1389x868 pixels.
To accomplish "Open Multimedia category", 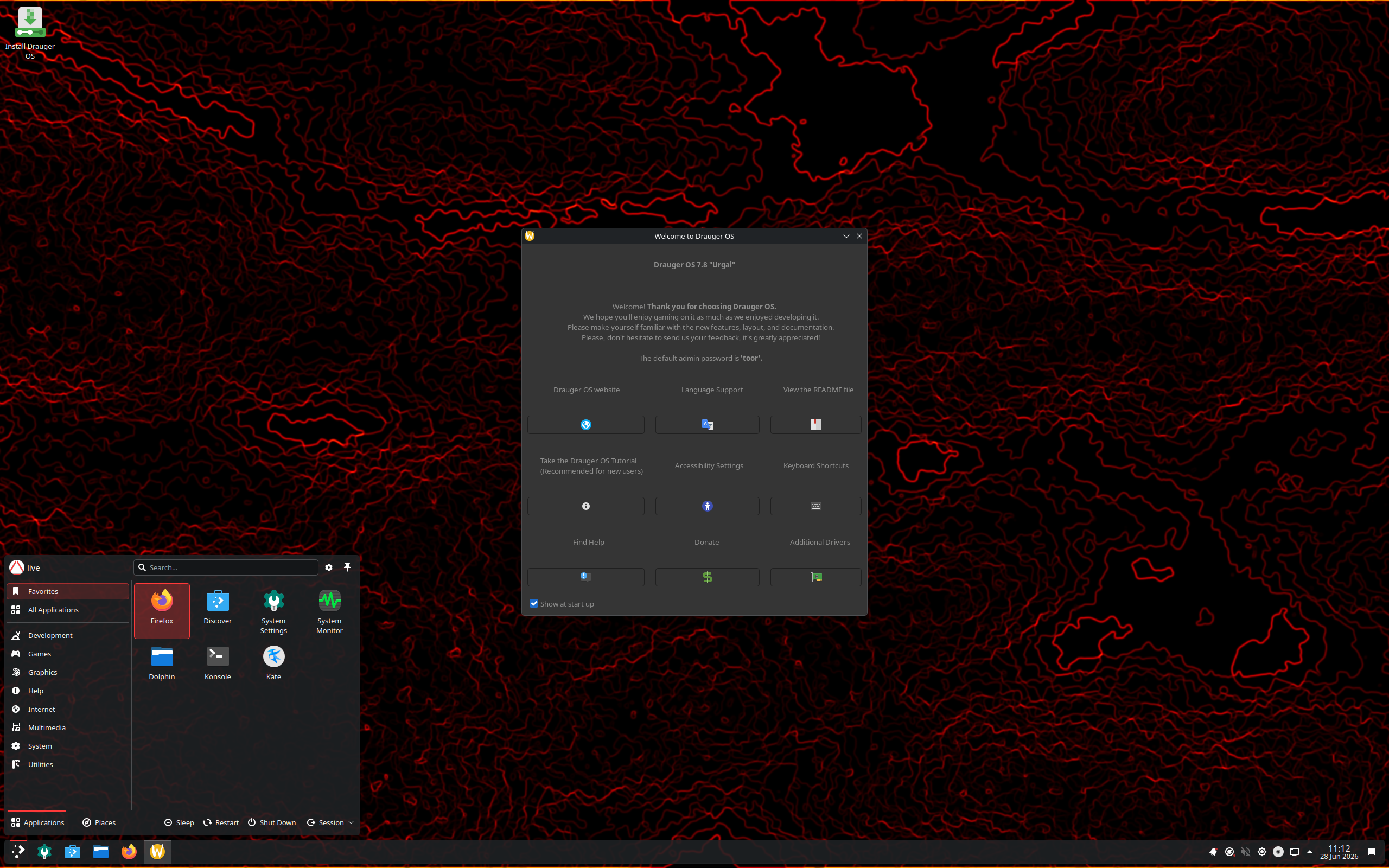I will click(67, 727).
